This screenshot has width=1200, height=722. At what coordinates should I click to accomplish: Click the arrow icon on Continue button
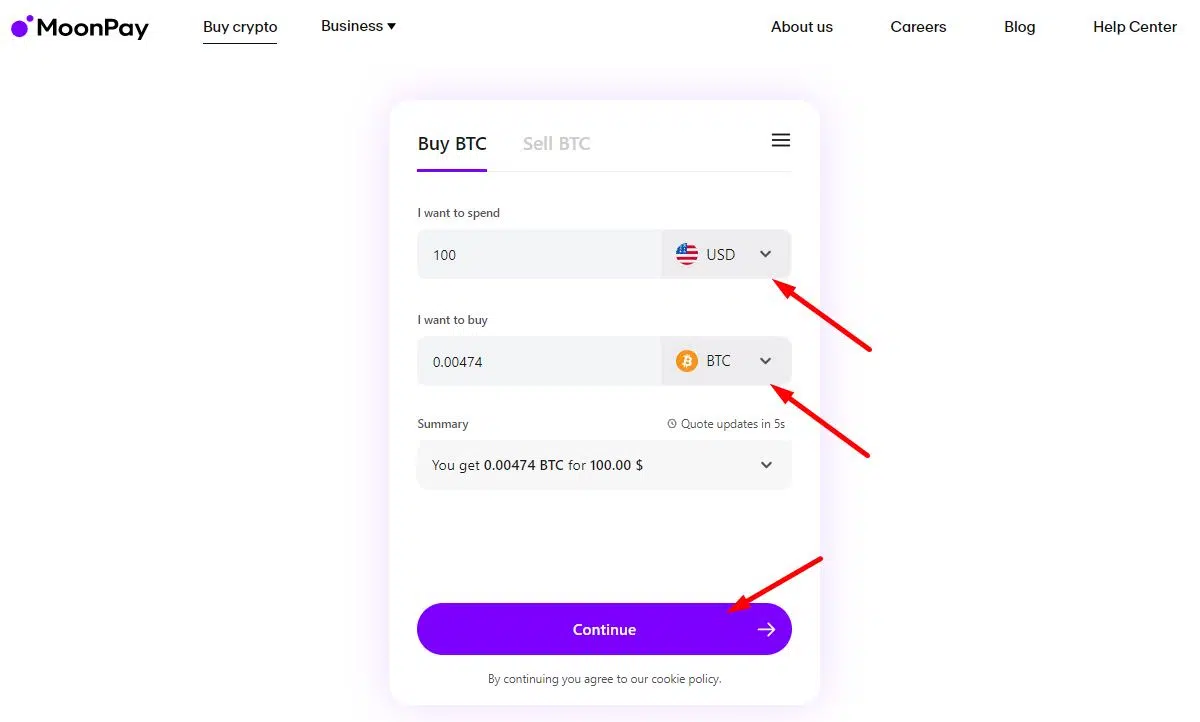click(766, 629)
